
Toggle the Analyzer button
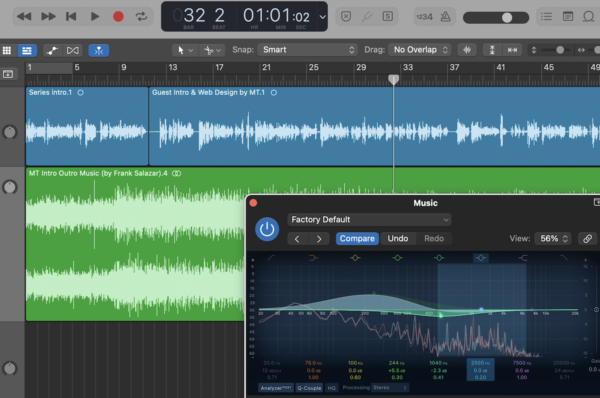click(x=276, y=388)
